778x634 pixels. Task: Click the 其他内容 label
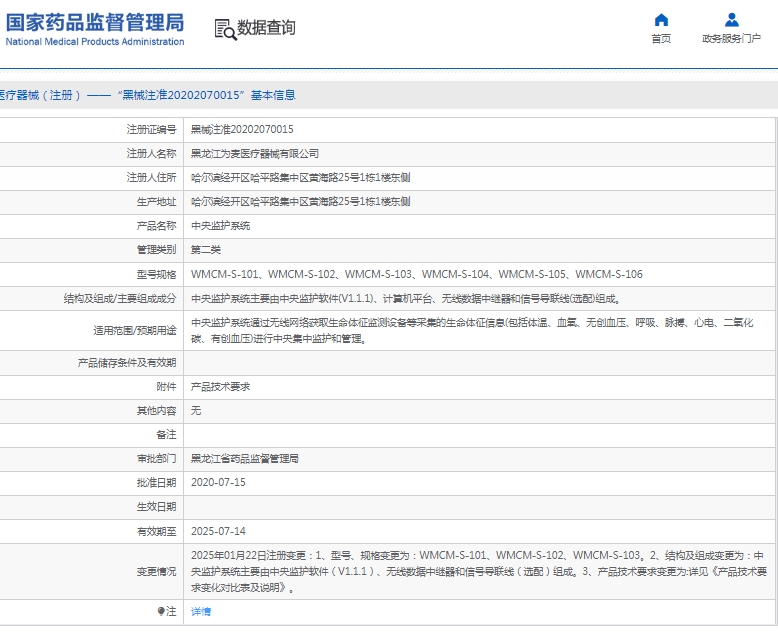click(156, 411)
